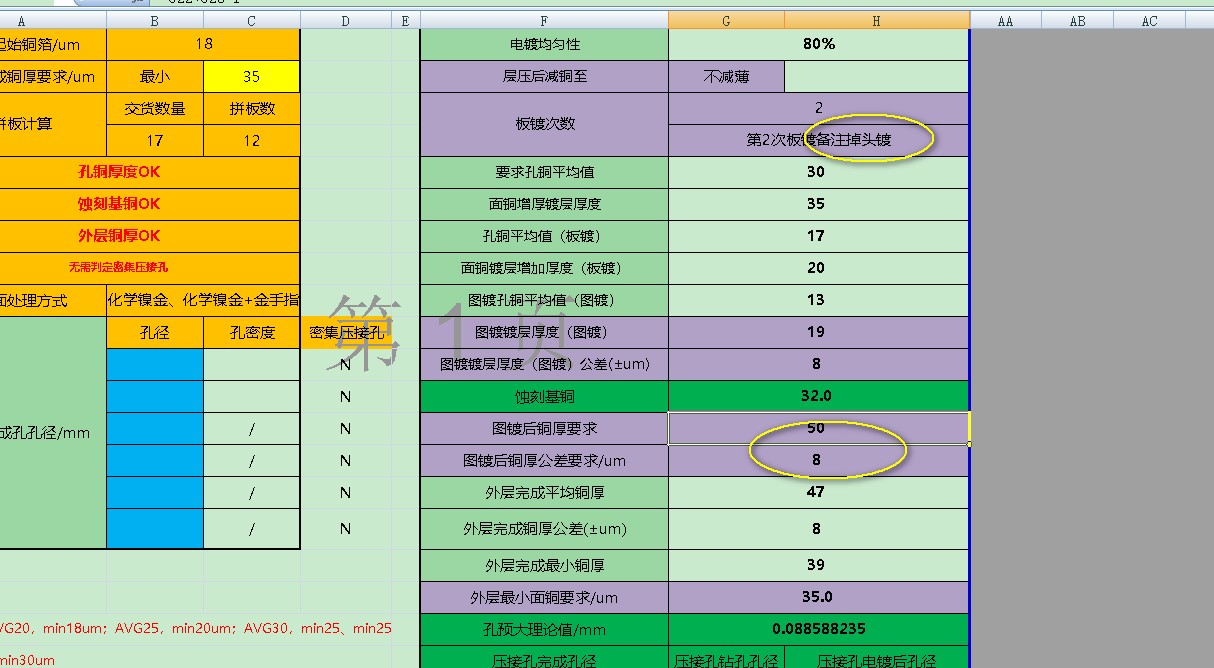Image resolution: width=1214 pixels, height=668 pixels.
Task: Select the value 17 for 孔铜平均值（板镀）
Action: pyautogui.click(x=819, y=236)
